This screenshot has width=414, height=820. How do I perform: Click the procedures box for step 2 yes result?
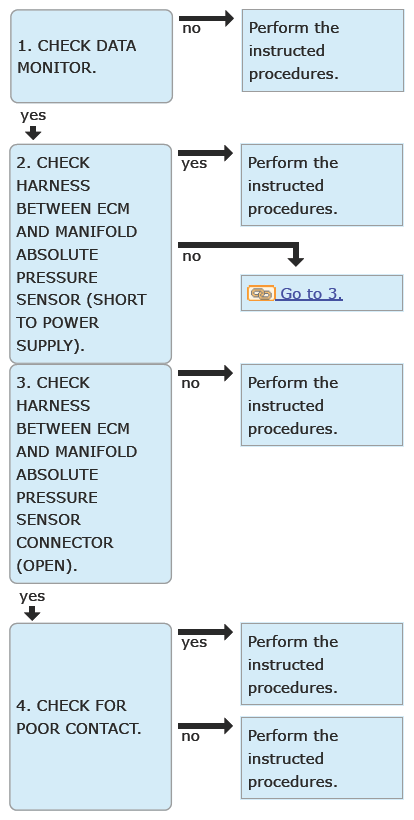point(322,185)
